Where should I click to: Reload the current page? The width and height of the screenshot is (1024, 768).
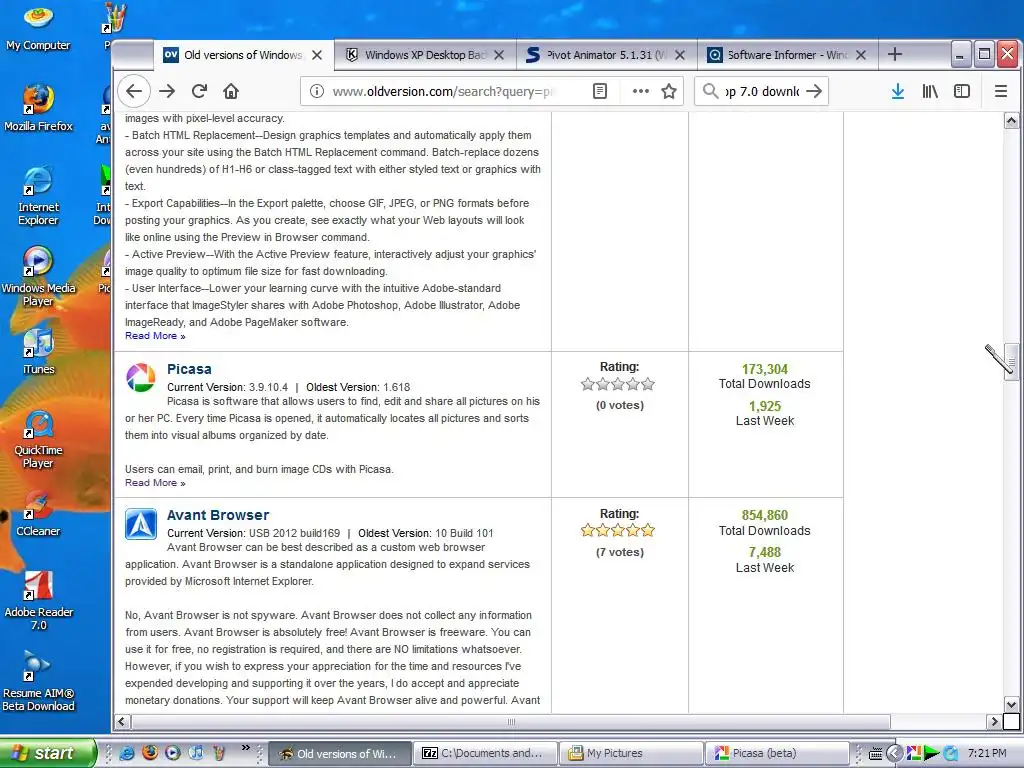(x=199, y=91)
